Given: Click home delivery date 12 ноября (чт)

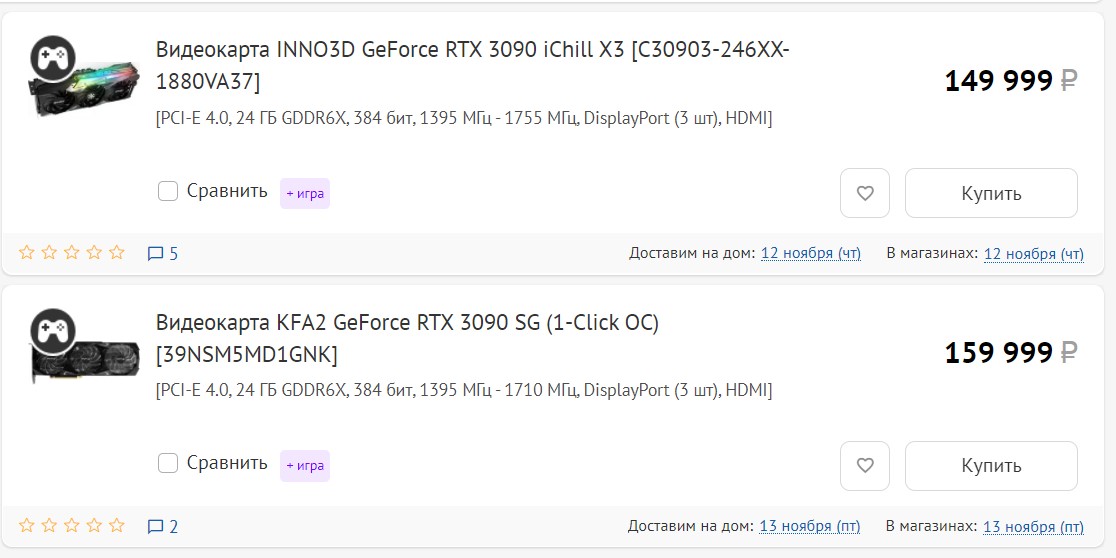Looking at the screenshot, I should click(810, 254).
